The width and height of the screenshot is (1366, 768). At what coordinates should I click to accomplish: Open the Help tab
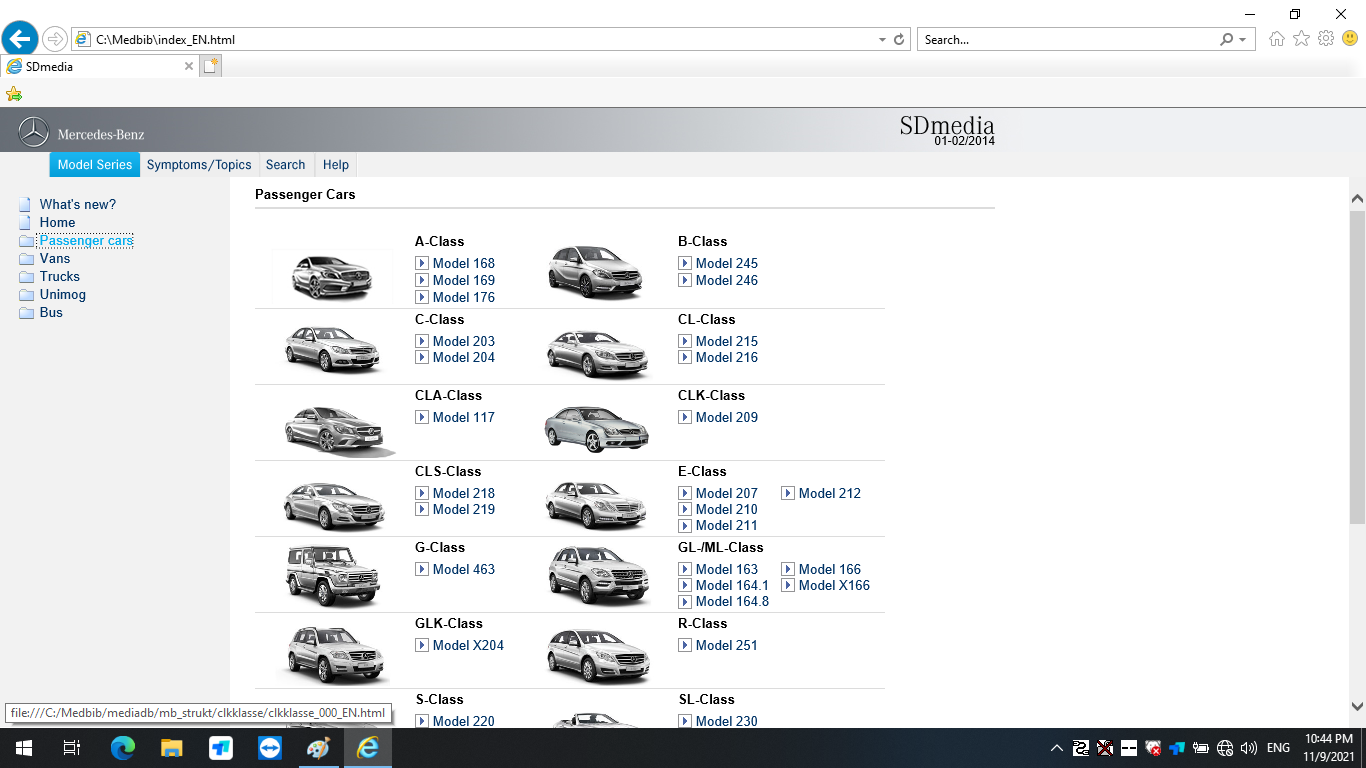(336, 165)
